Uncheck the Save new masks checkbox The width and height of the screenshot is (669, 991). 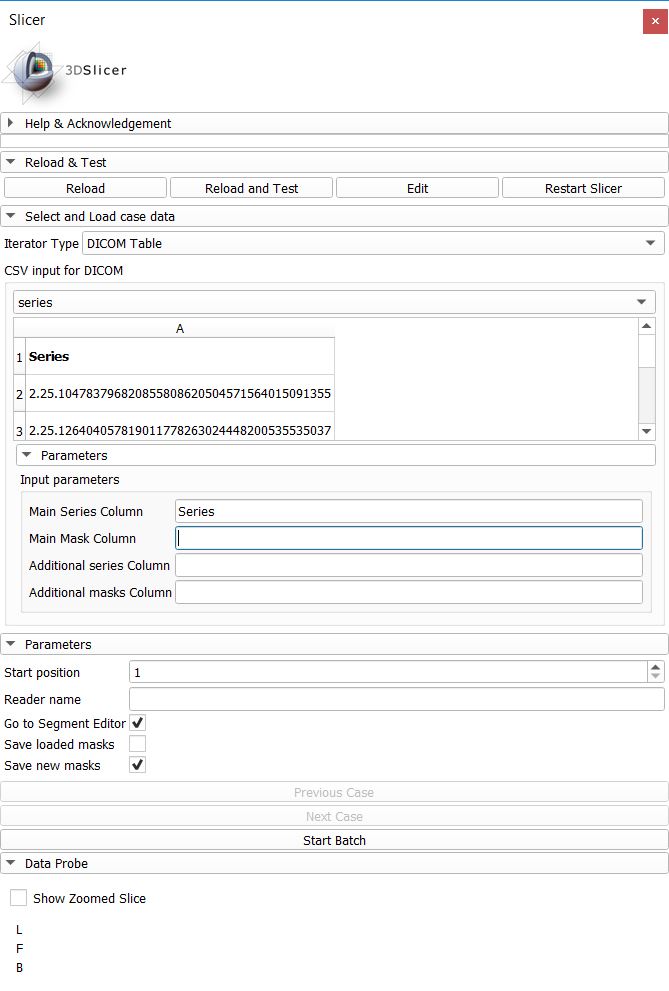(x=137, y=764)
